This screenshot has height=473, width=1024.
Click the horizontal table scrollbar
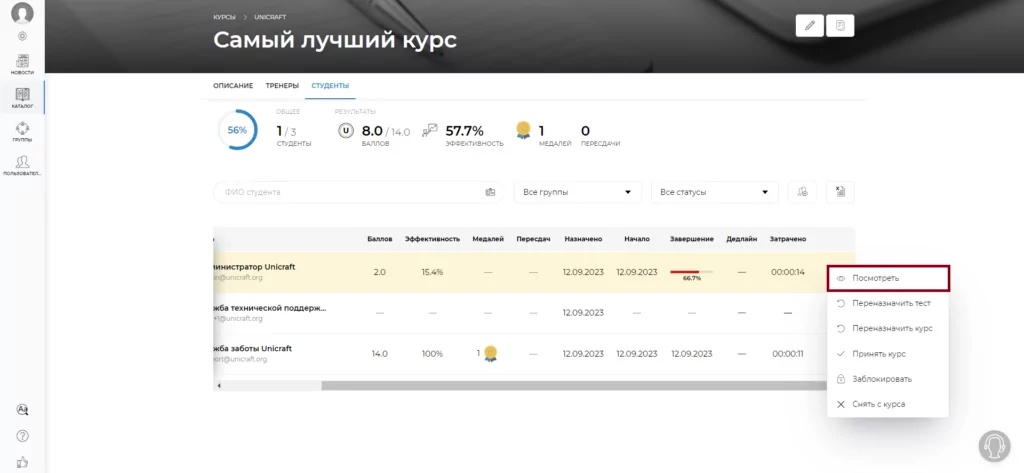(x=574, y=386)
